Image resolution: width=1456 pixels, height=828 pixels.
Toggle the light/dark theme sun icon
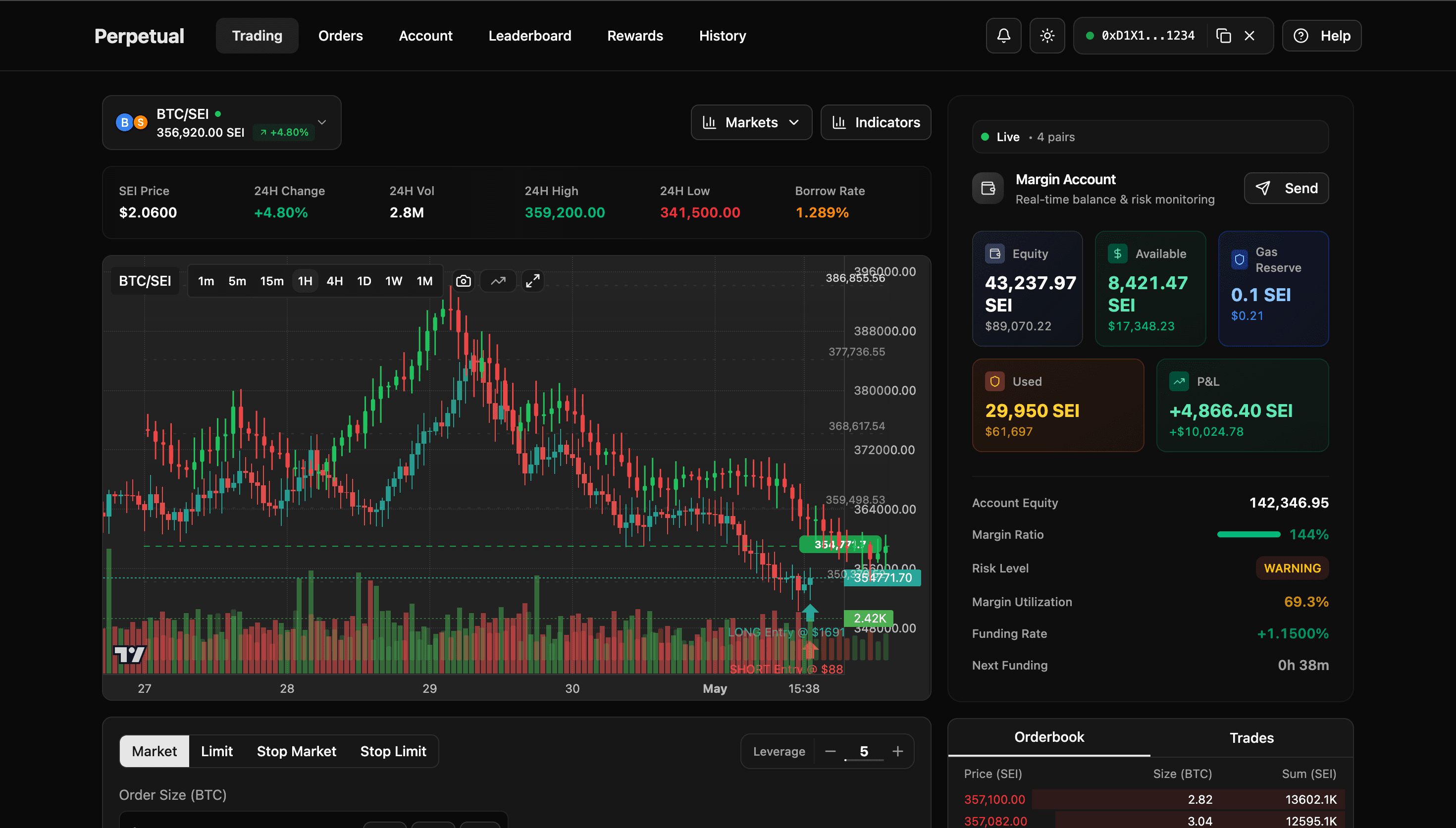point(1047,36)
